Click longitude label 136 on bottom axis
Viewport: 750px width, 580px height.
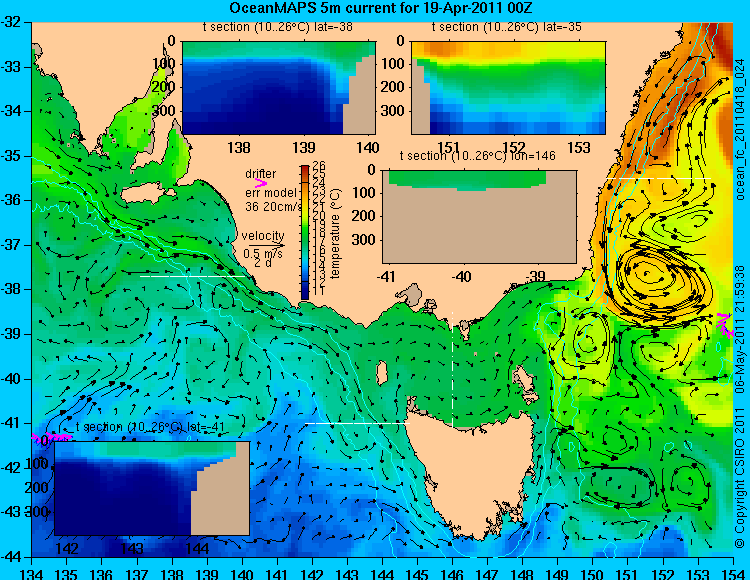(101, 574)
